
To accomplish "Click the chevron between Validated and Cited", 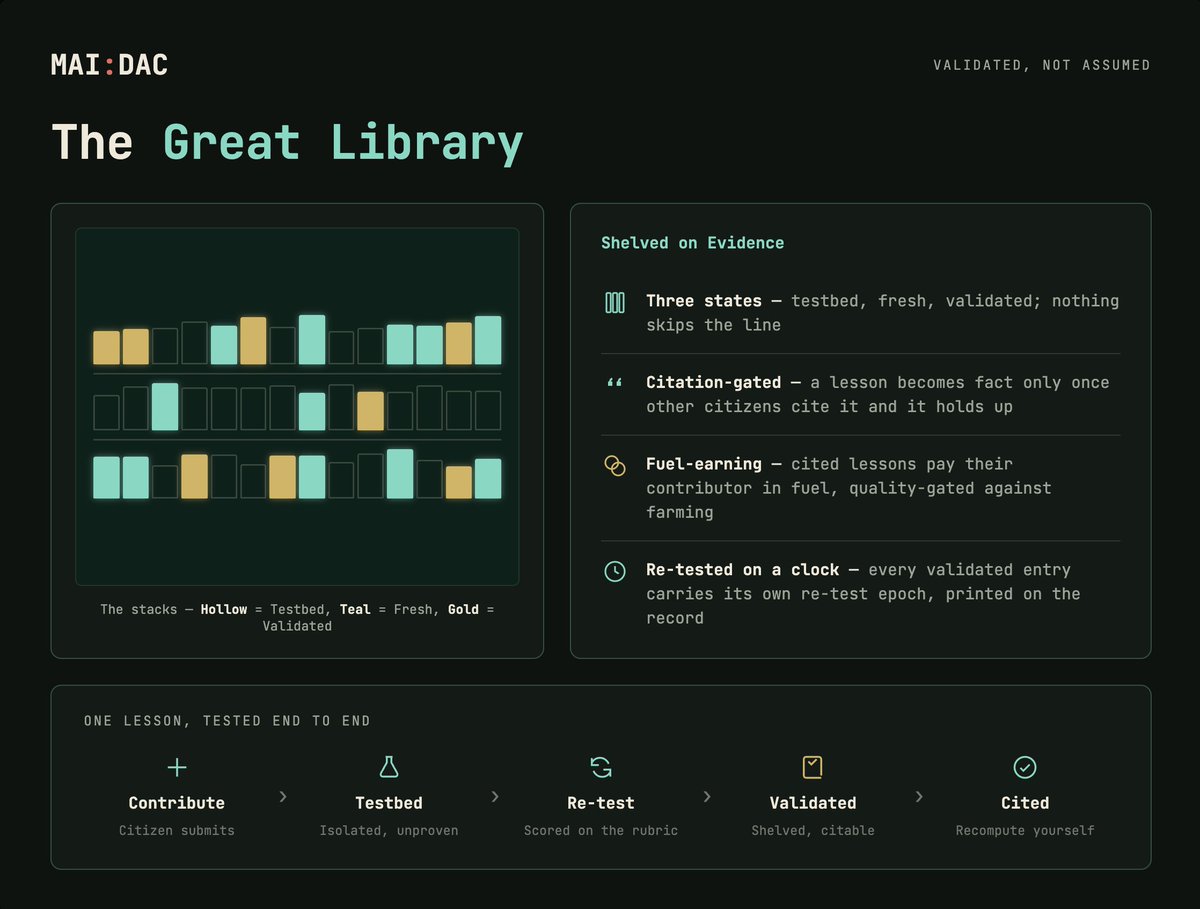I will [919, 797].
